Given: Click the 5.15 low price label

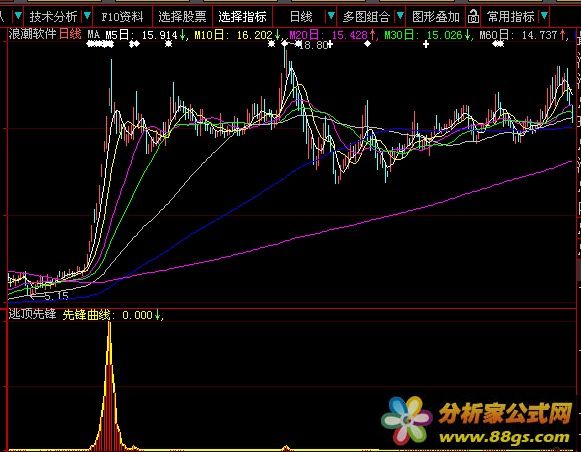Looking at the screenshot, I should (56, 296).
